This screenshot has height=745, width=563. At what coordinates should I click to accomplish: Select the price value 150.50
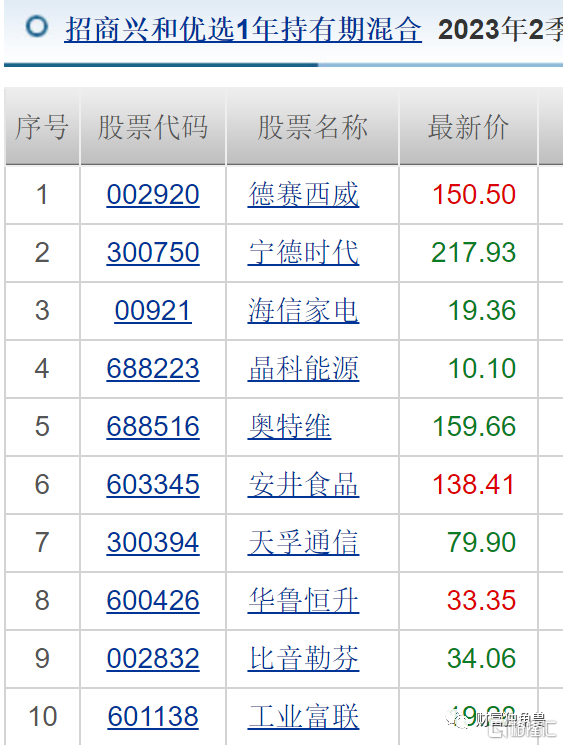tap(474, 195)
